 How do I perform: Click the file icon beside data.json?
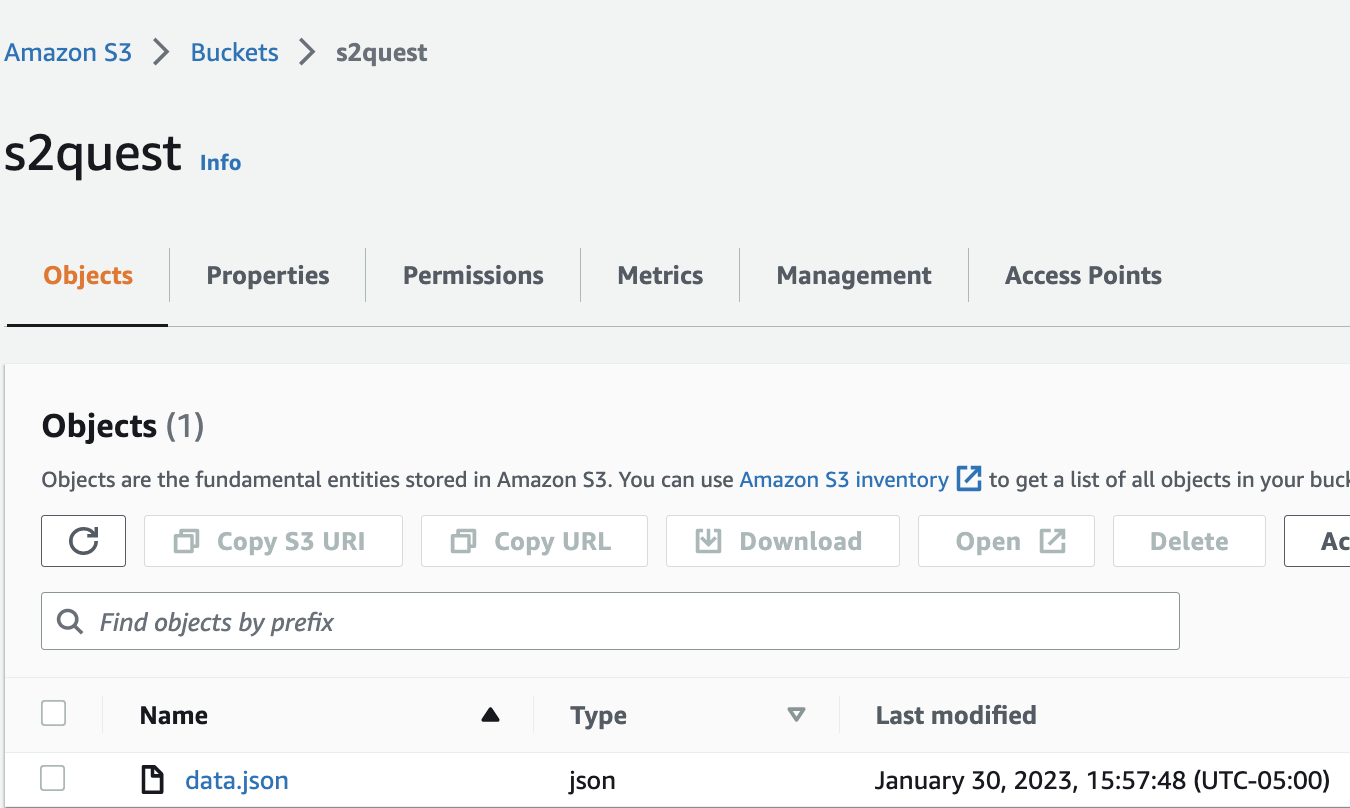152,779
